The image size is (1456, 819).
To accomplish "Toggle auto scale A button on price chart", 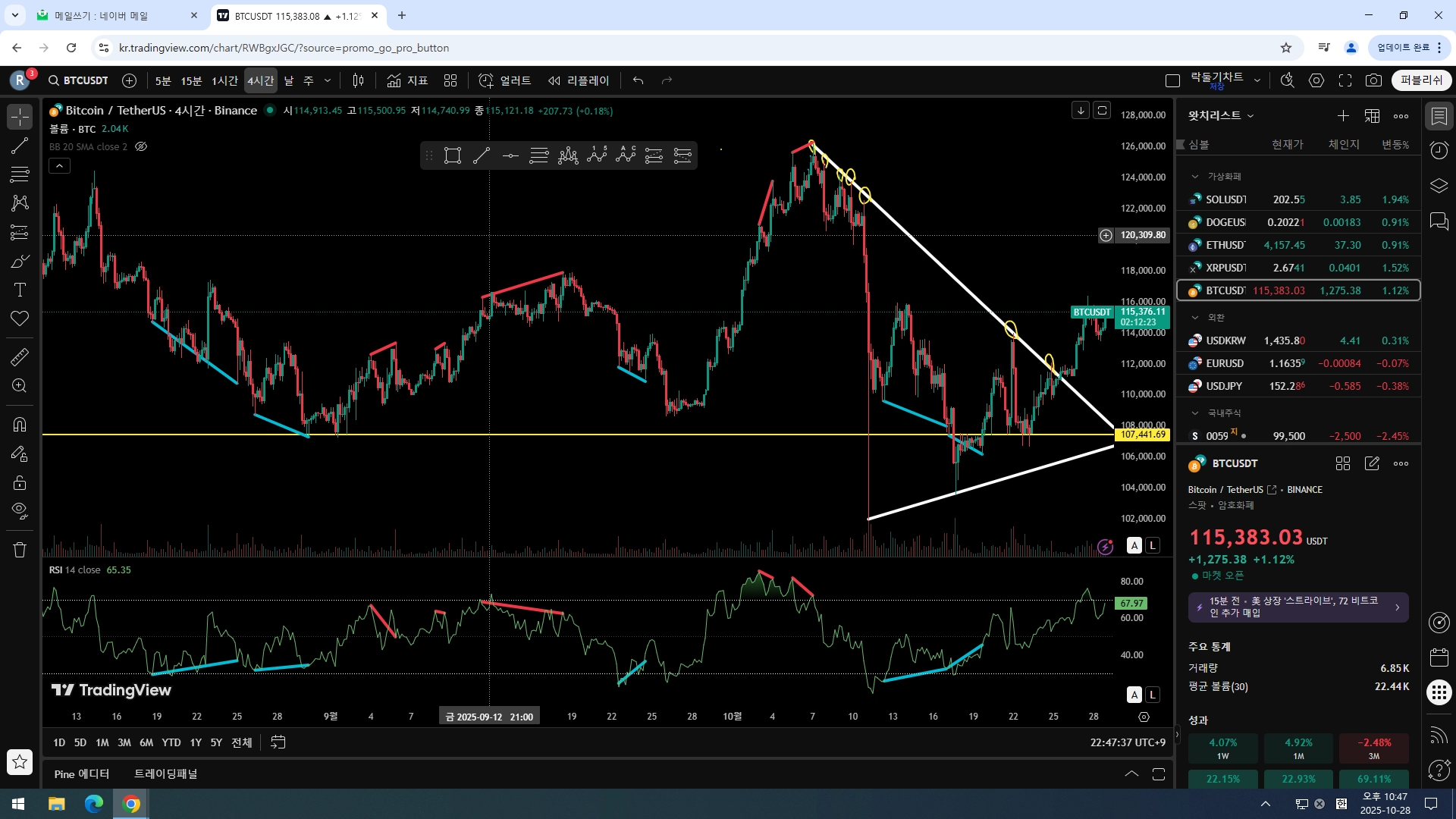I will coord(1134,545).
